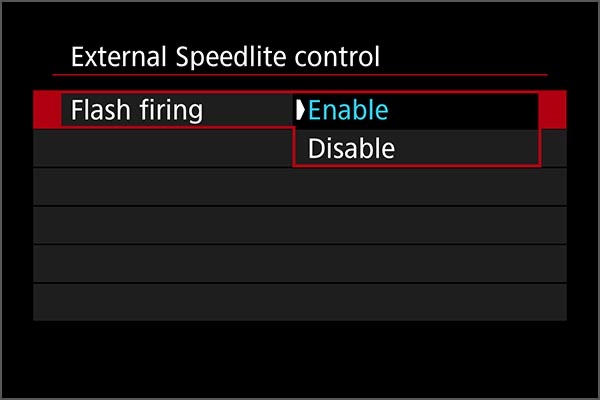Image resolution: width=600 pixels, height=400 pixels.
Task: Click black area below the menu list
Action: [x=300, y=355]
